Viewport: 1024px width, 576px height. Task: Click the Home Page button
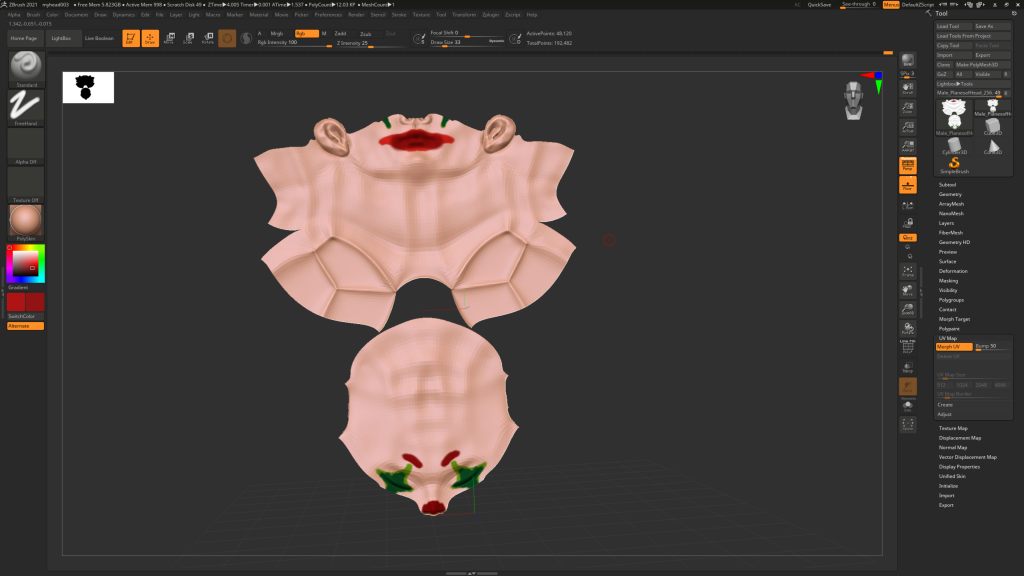coord(24,39)
